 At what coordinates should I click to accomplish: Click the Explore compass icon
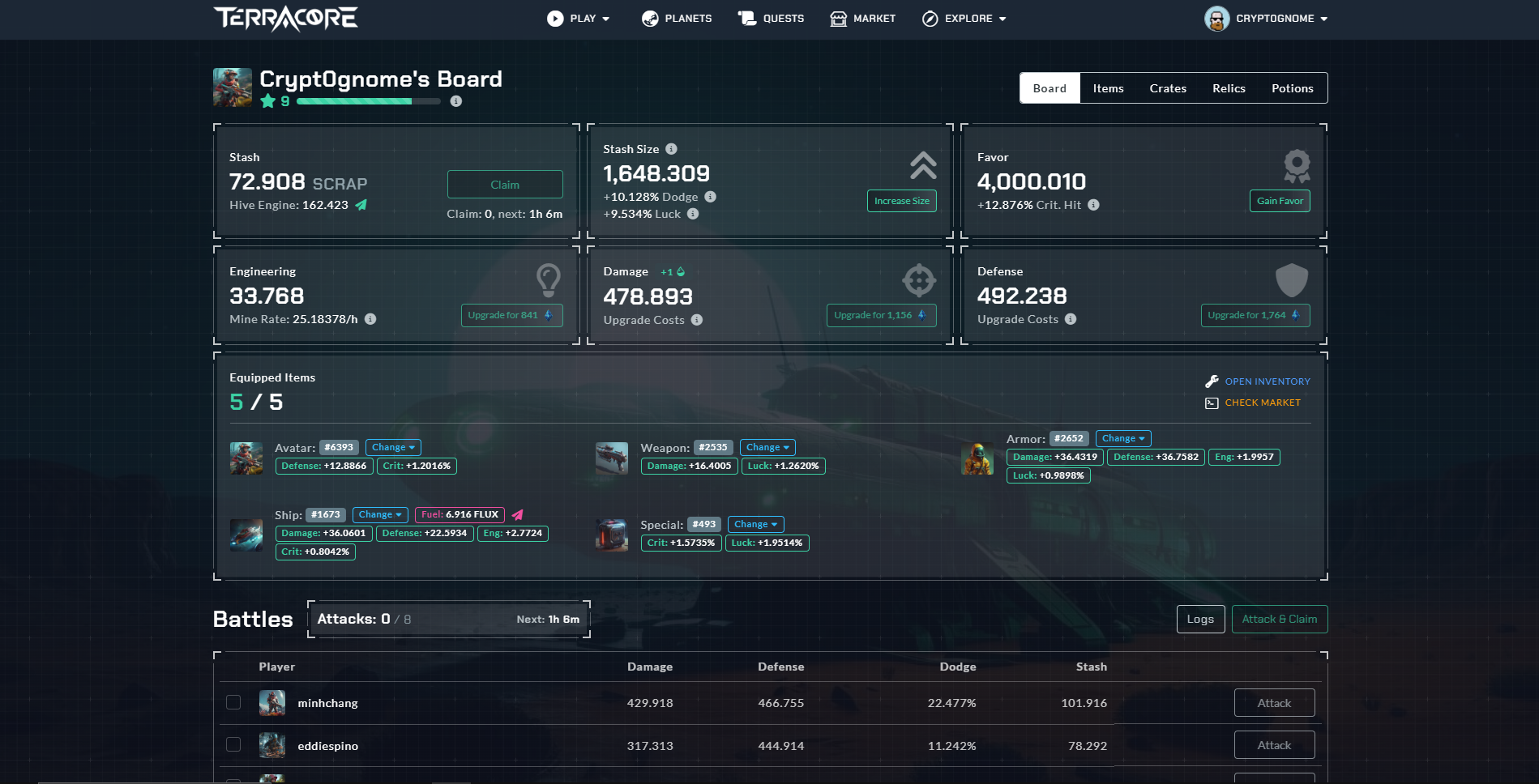930,19
